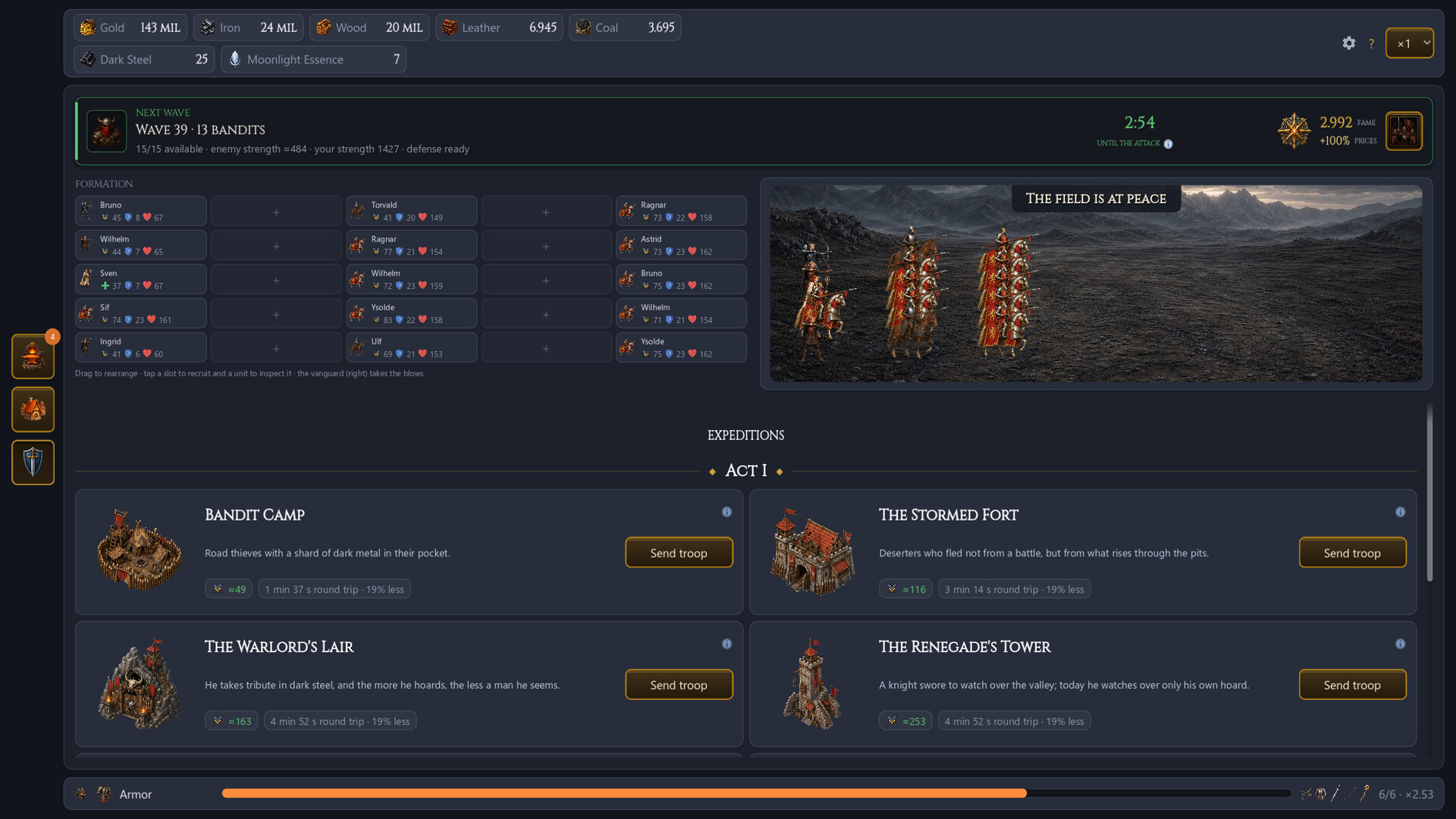
Task: Select Torvald unit in formation
Action: (412, 211)
